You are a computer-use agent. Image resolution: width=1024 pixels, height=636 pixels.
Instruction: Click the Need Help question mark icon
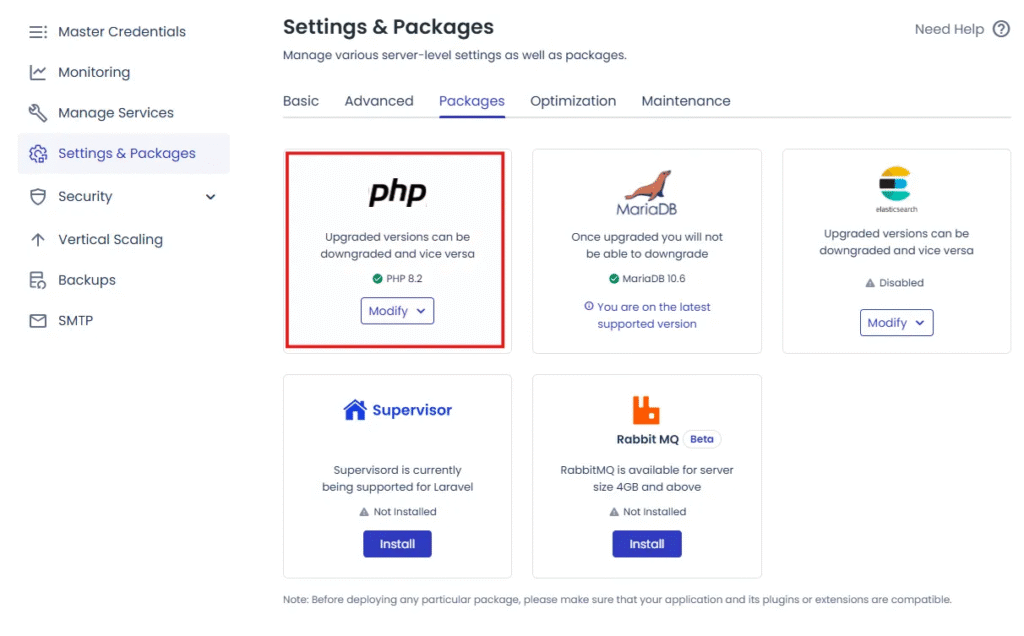pyautogui.click(x=1001, y=29)
